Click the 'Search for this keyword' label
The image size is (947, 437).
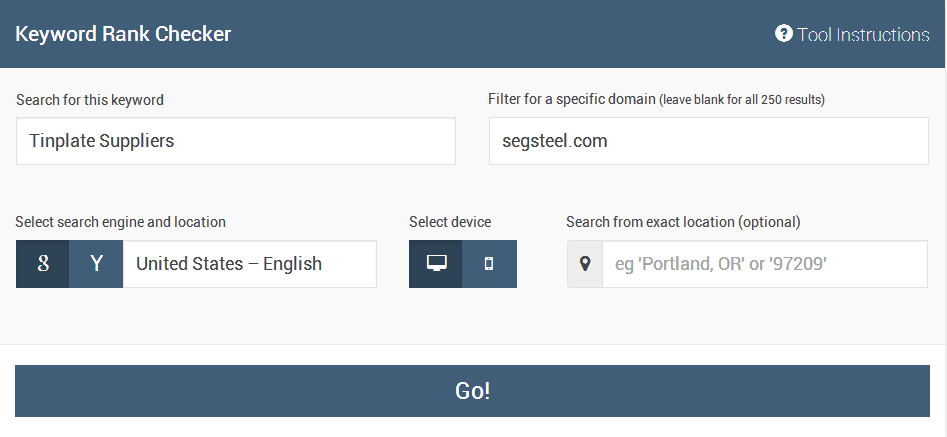(90, 100)
